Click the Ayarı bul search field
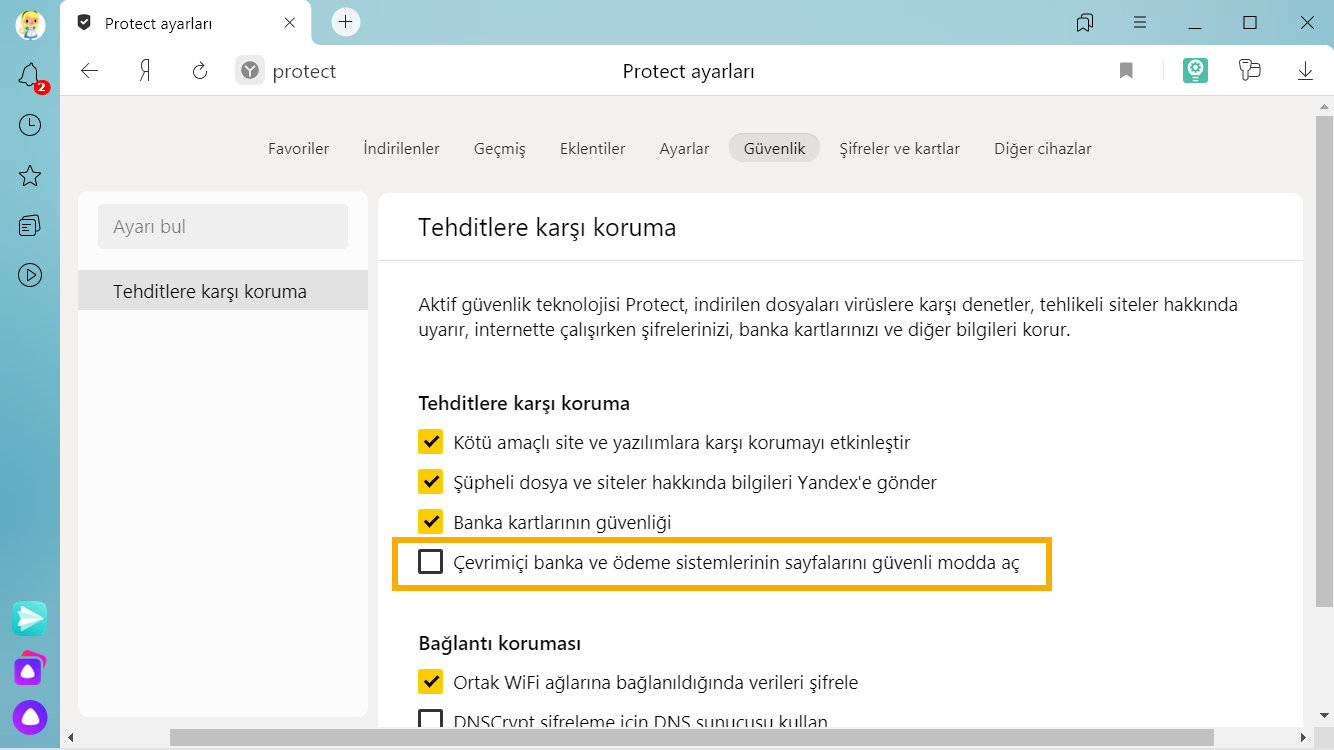Image resolution: width=1334 pixels, height=750 pixels. pos(223,227)
